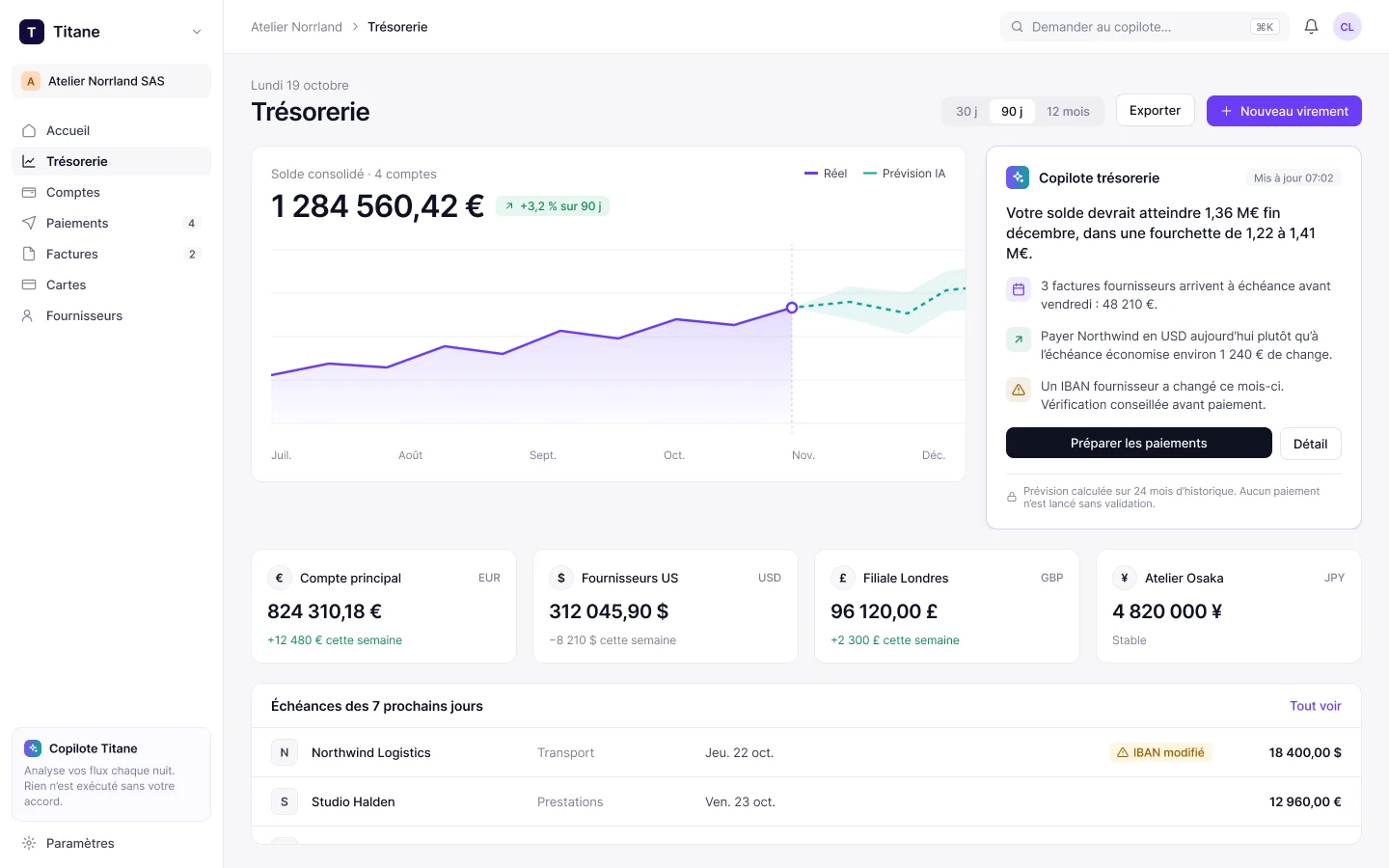Click the Tout voir link
Viewport: 1389px width, 868px height.
(x=1316, y=706)
